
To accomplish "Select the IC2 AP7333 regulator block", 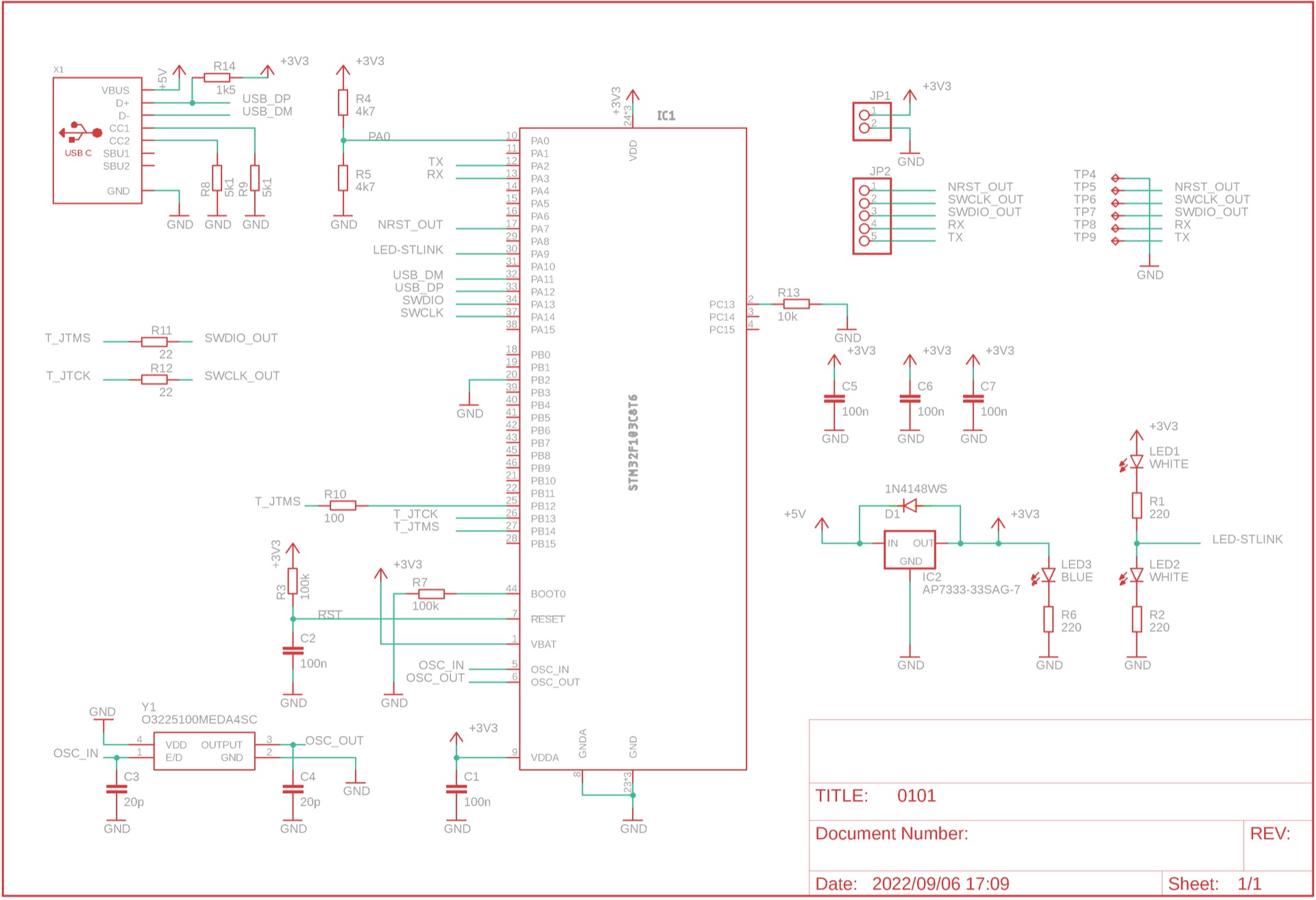I will [x=910, y=550].
